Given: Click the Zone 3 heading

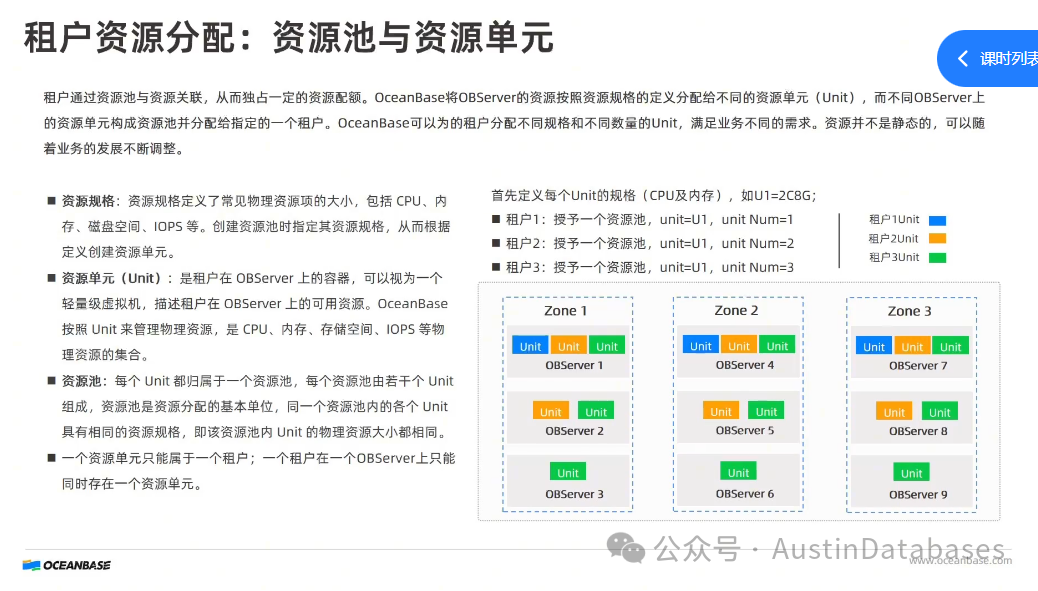Looking at the screenshot, I should (910, 311).
